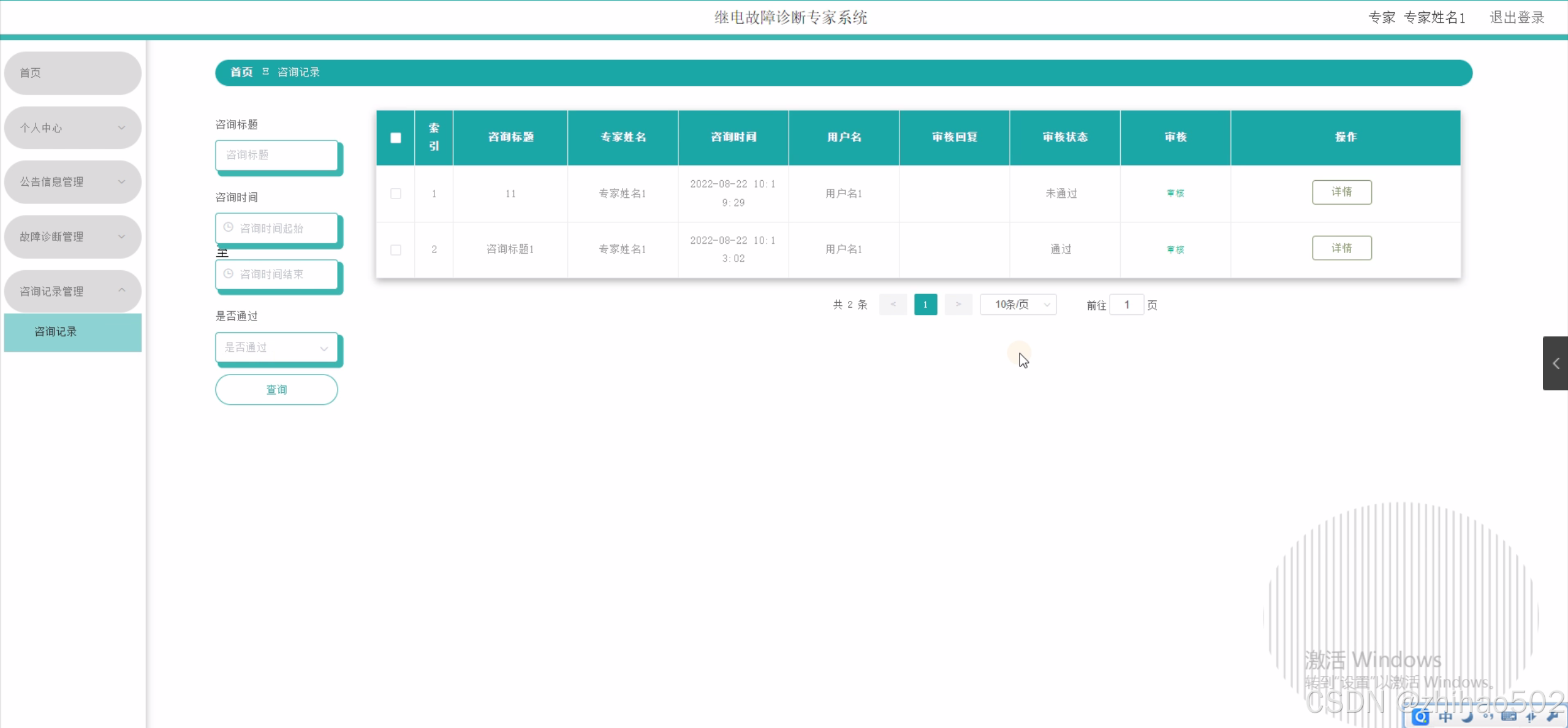Expand the 故障诊断管理 sidebar menu
Screen dimensions: 1568x728
point(72,237)
